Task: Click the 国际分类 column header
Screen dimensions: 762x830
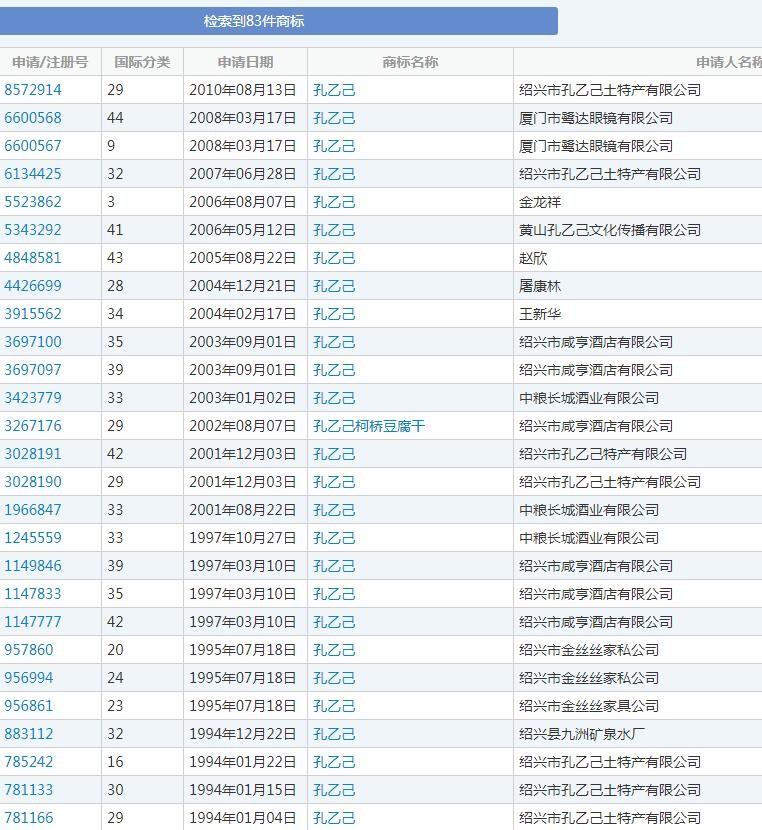Action: pos(142,62)
